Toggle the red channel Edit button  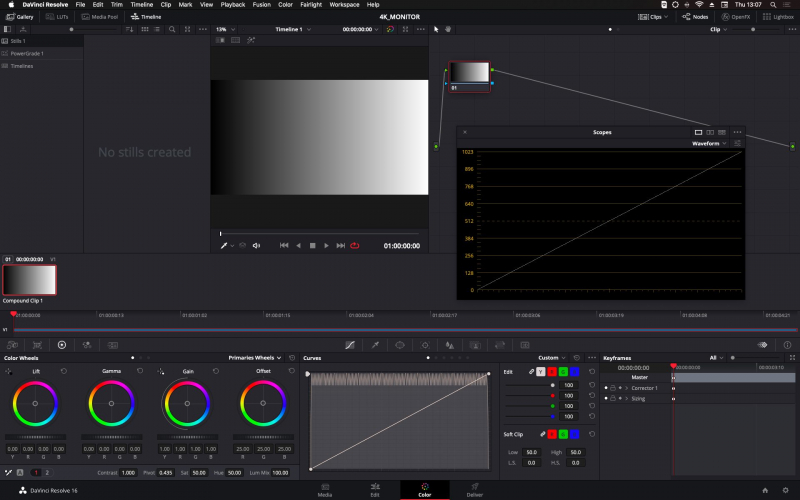tap(551, 371)
